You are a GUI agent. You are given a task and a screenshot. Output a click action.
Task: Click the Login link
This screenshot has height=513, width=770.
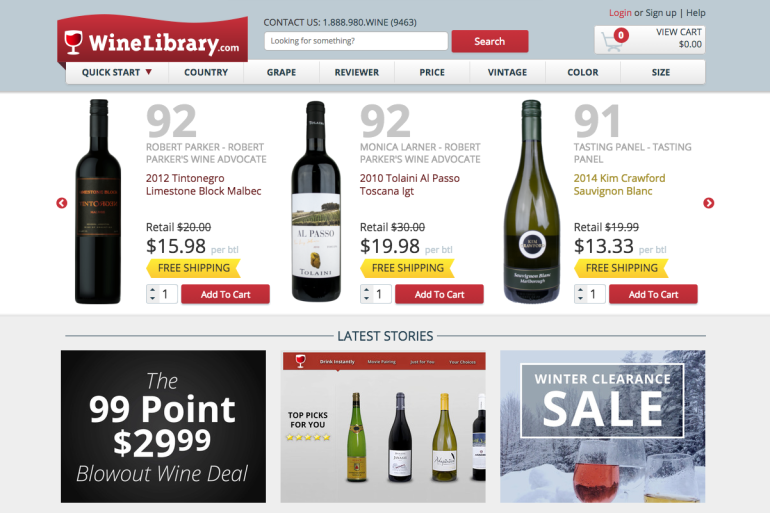[620, 13]
